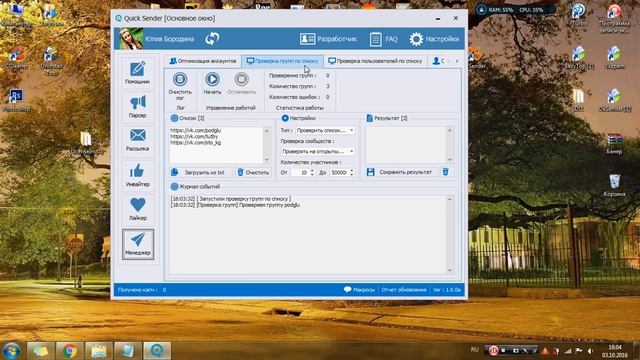Click the Журнал событий scrollbar

pyautogui.click(x=450, y=235)
